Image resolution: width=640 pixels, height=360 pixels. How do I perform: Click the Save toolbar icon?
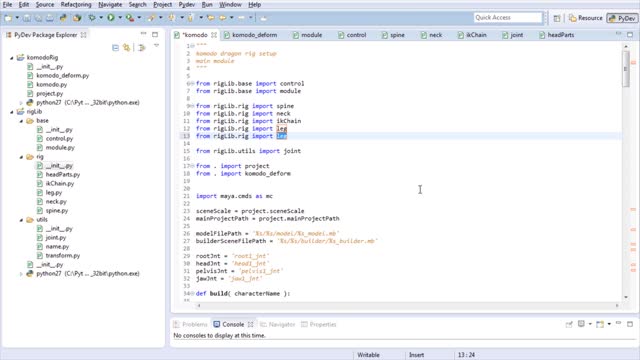[27, 18]
